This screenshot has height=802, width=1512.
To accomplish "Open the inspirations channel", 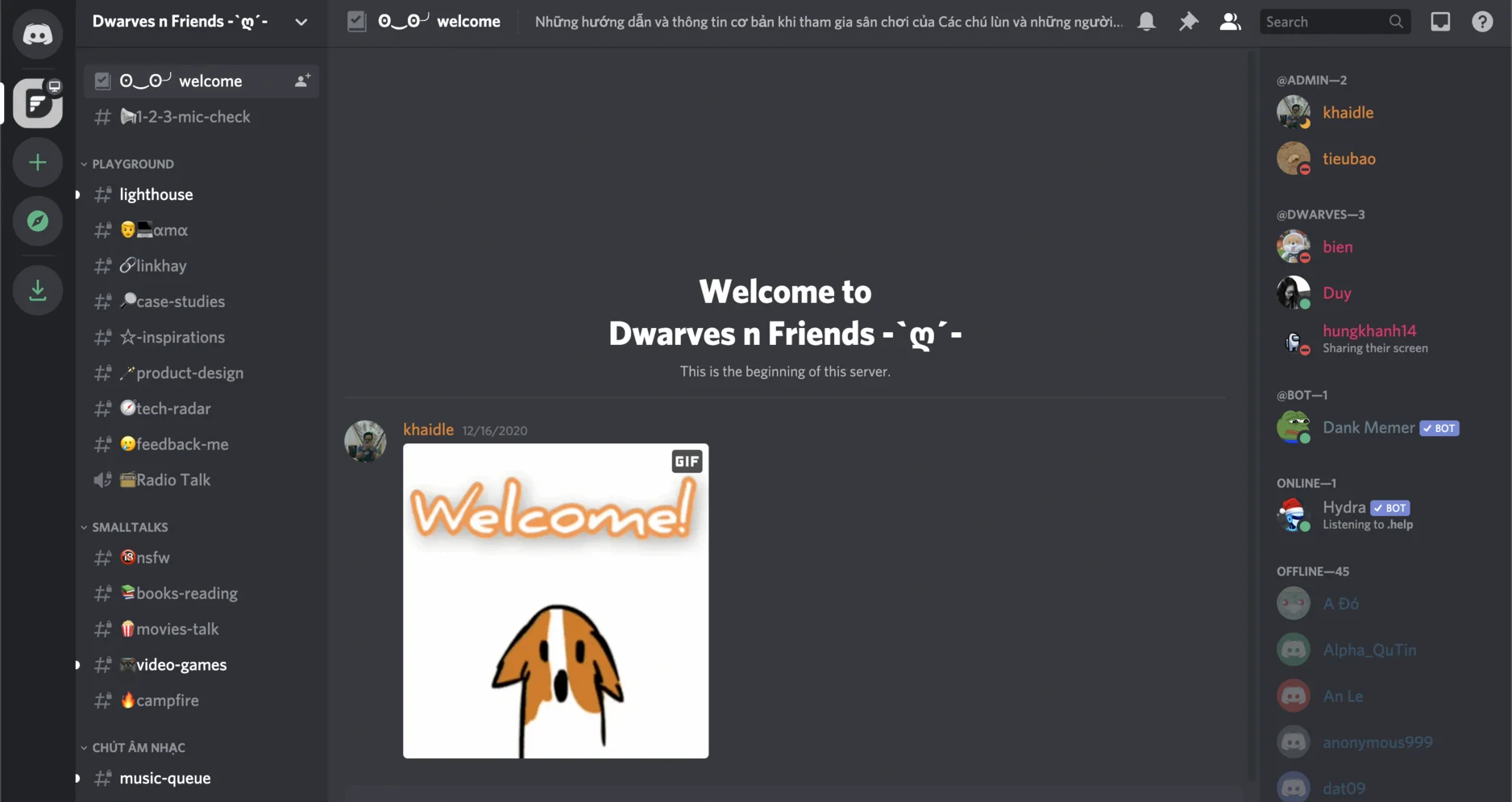I will click(201, 337).
